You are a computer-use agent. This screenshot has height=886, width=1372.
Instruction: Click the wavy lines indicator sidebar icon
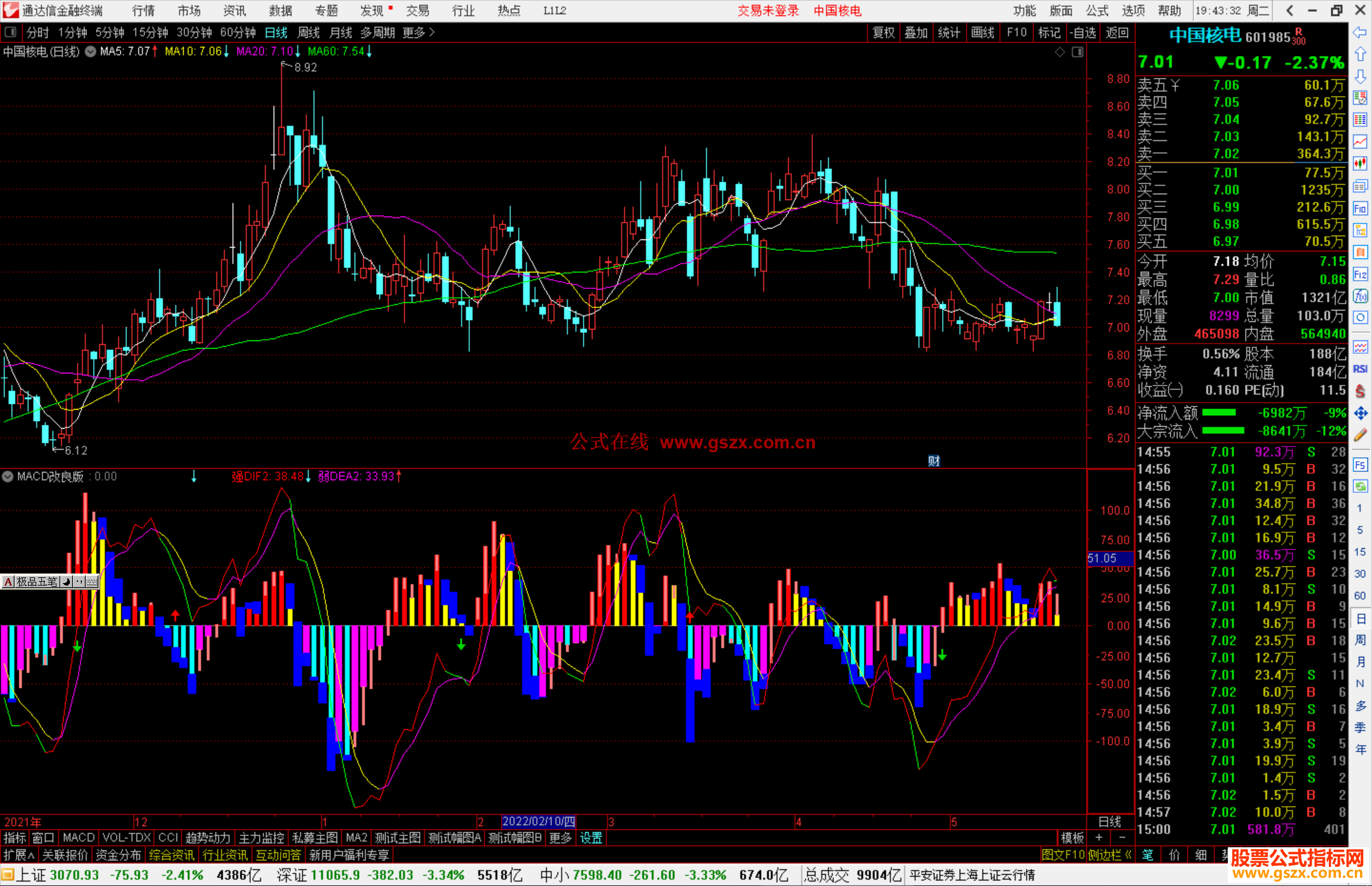click(1360, 347)
